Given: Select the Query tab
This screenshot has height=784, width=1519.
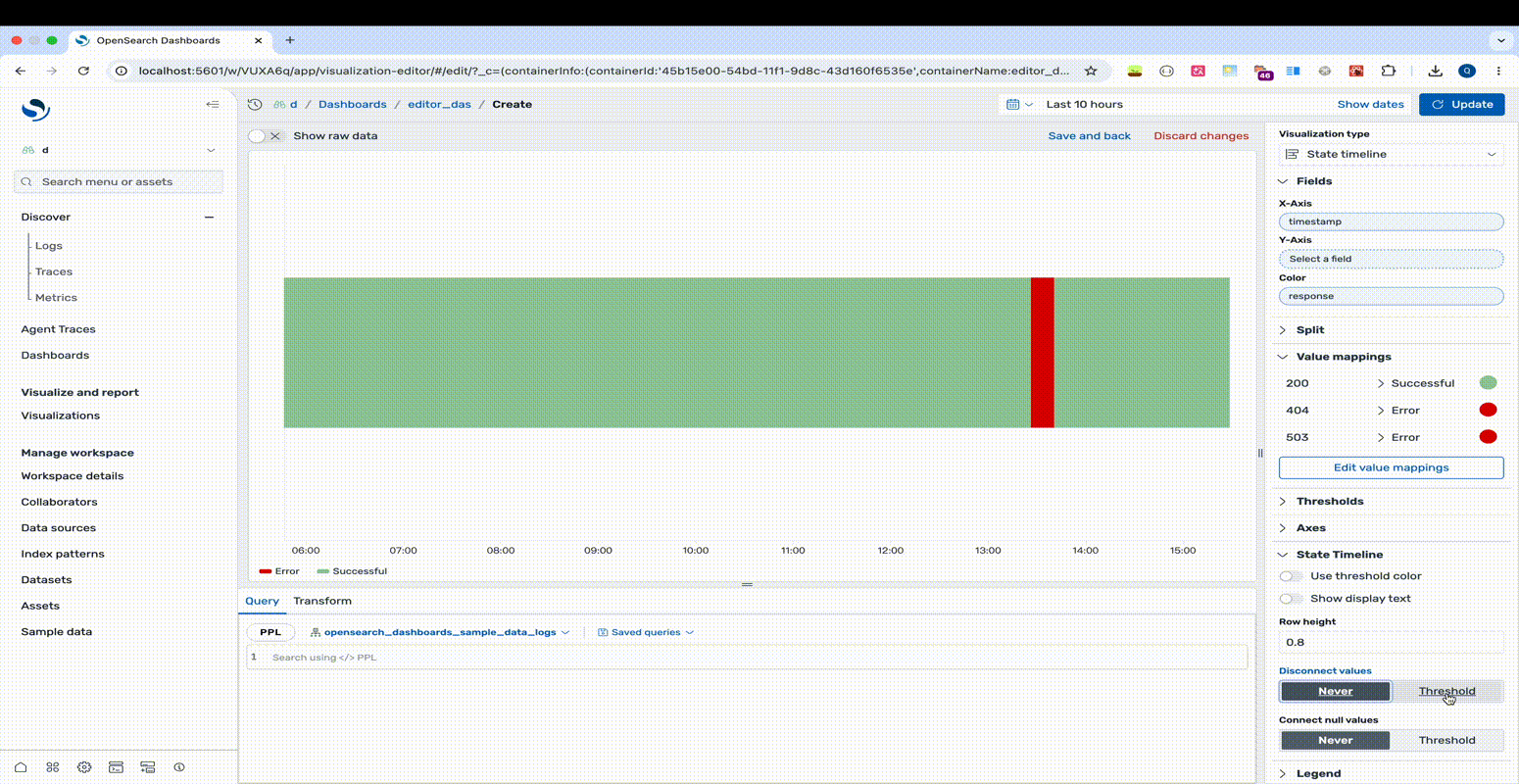Looking at the screenshot, I should [x=262, y=601].
